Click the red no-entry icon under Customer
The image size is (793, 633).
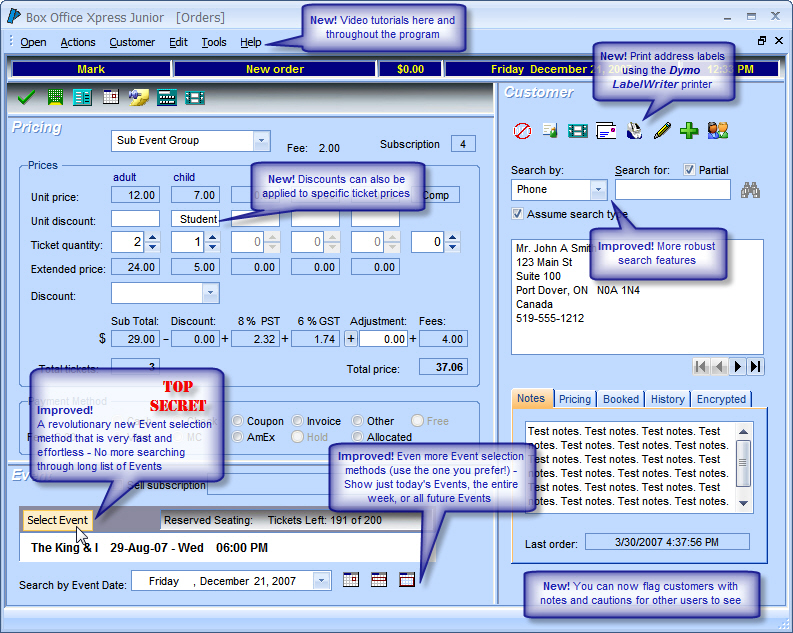522,131
